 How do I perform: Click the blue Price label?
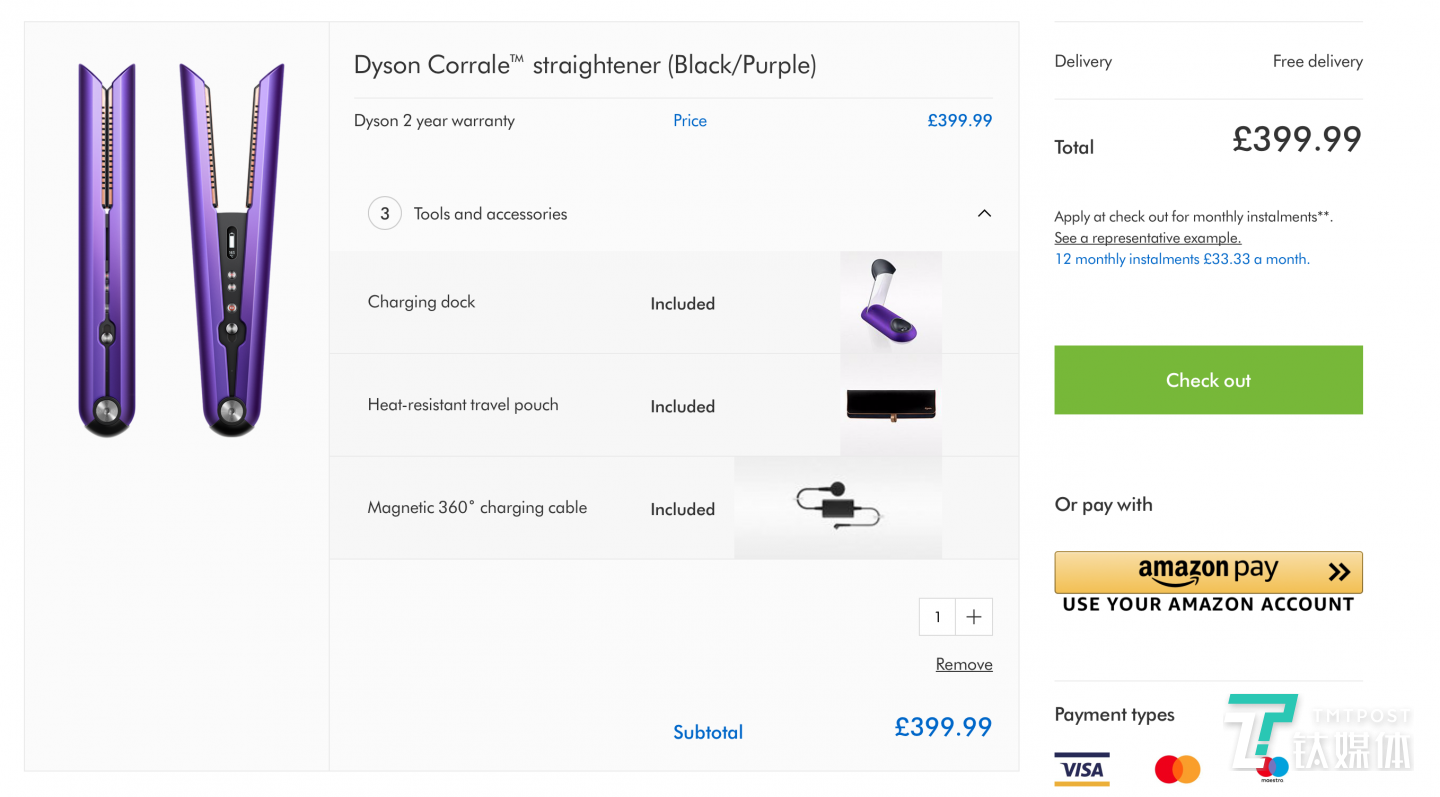[690, 120]
